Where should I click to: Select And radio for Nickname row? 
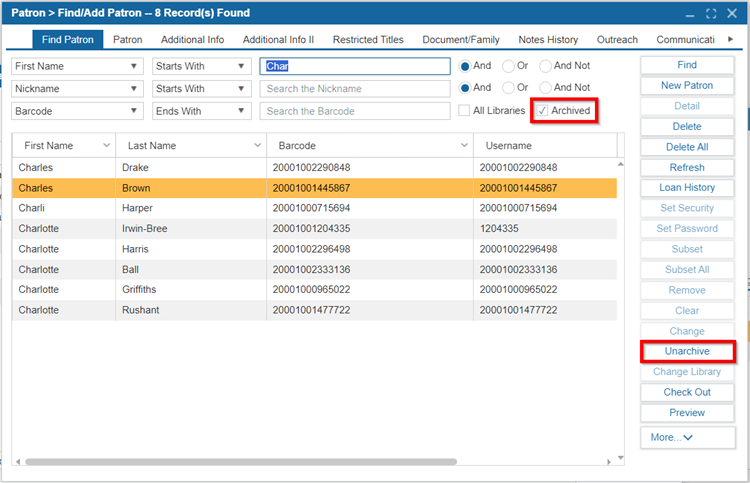click(x=464, y=88)
